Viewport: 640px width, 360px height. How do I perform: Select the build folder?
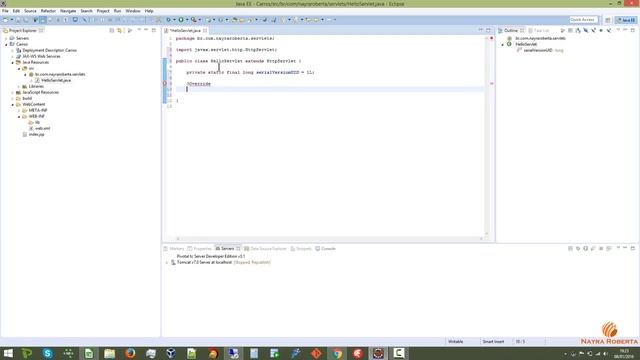click(x=27, y=98)
